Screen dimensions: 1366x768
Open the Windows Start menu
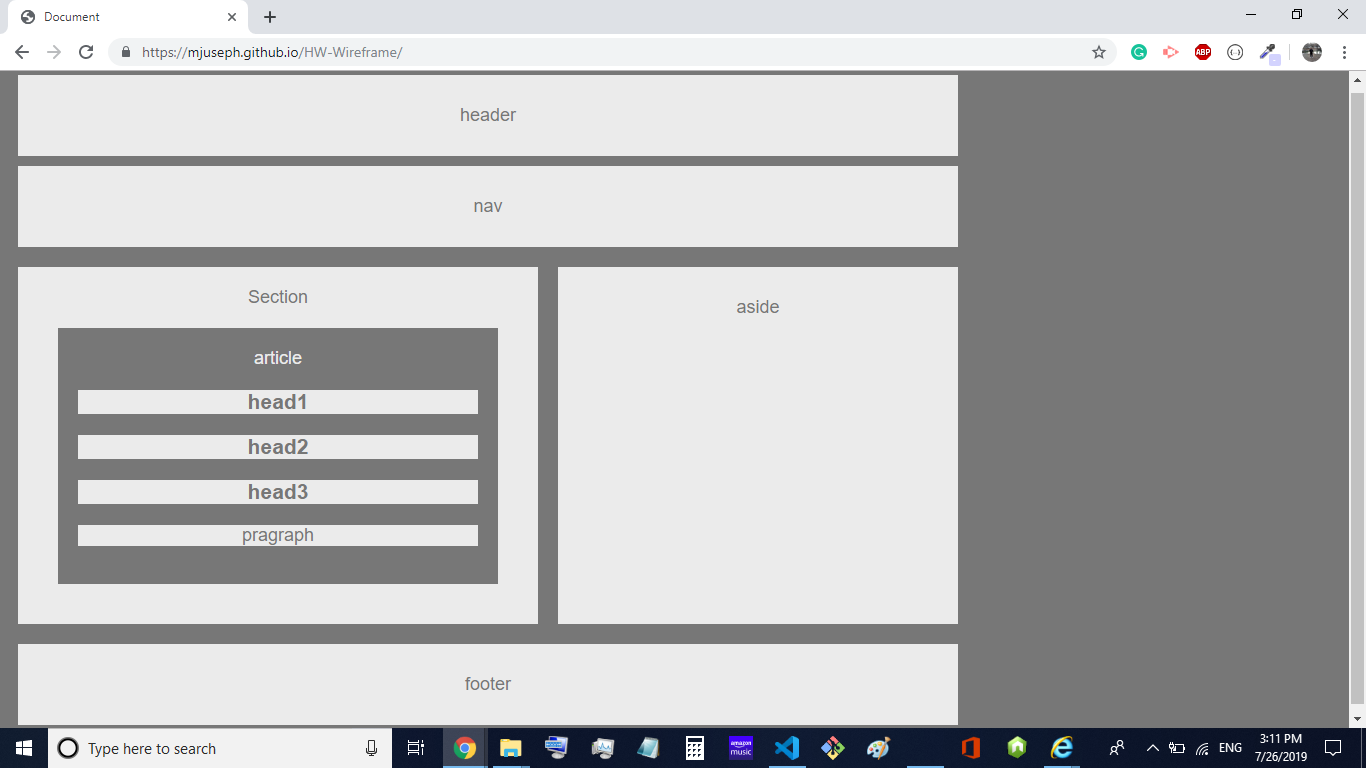tap(24, 748)
